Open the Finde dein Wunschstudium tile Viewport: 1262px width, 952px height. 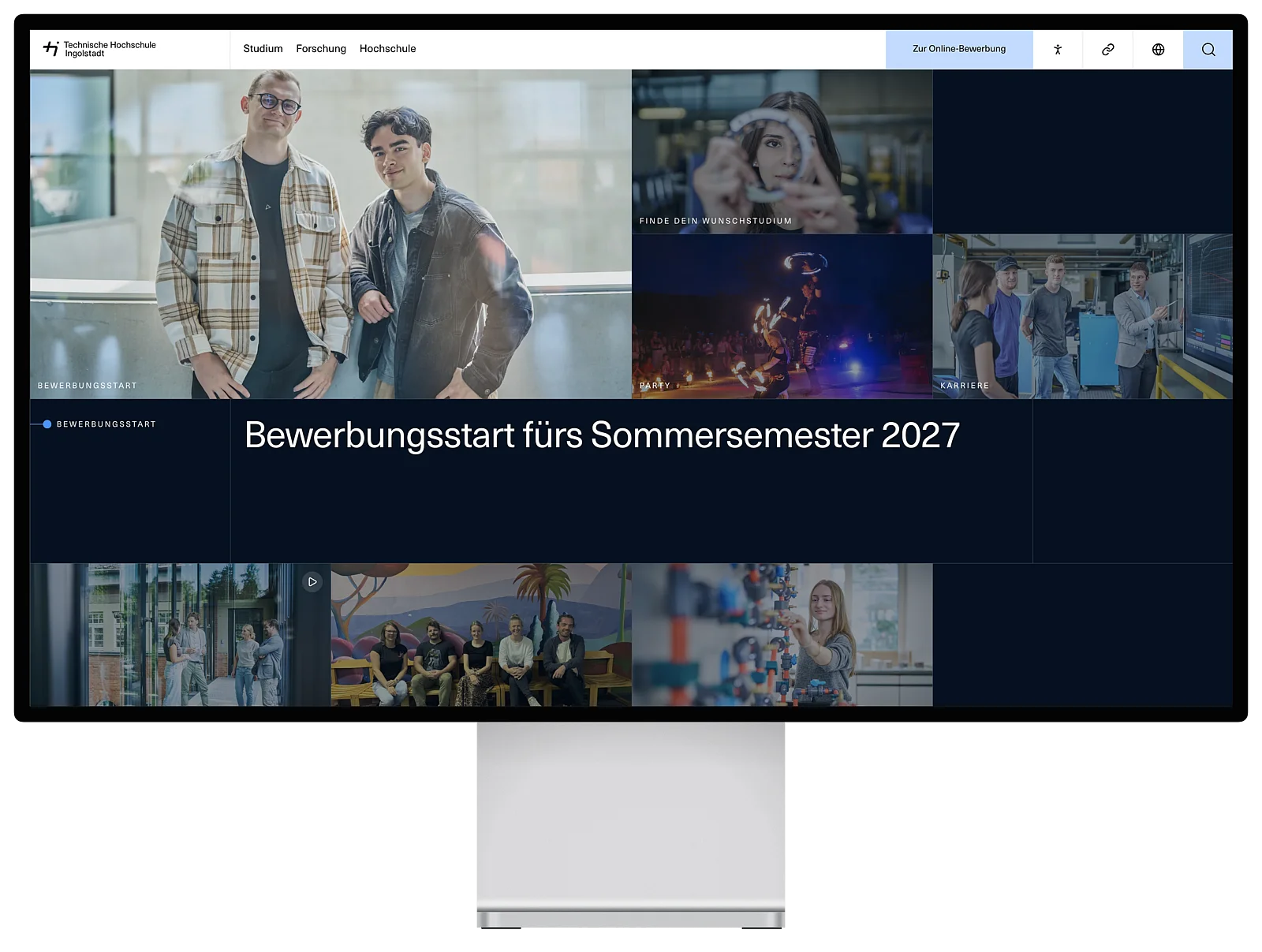pos(782,151)
